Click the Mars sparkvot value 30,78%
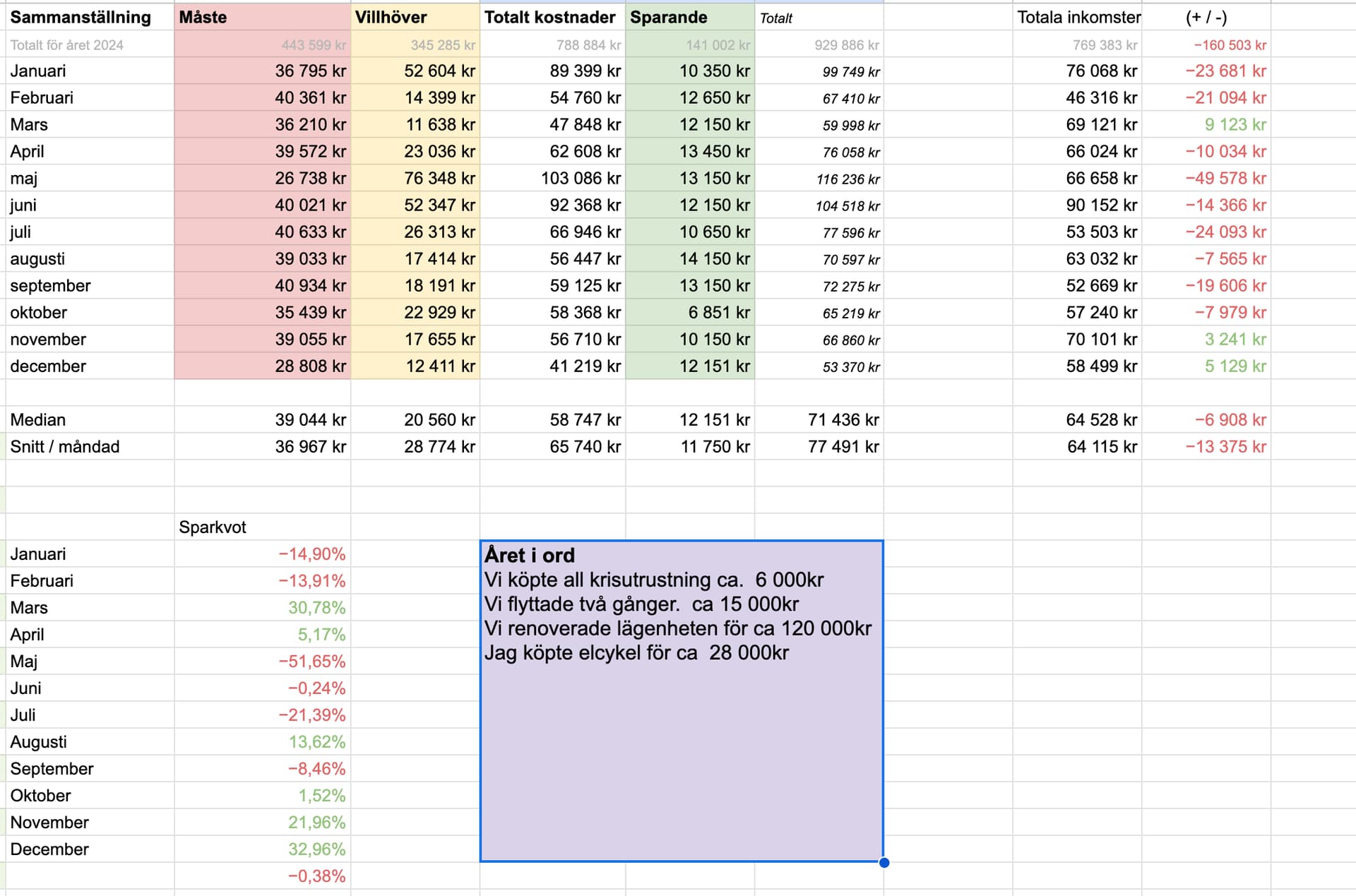Screen dimensions: 1356x896 (x=316, y=608)
